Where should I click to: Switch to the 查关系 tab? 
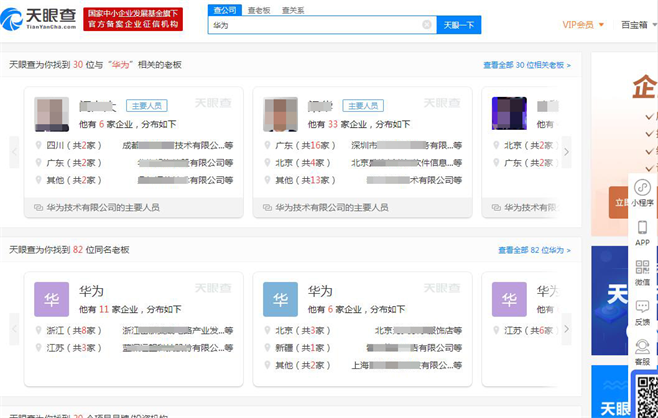click(293, 9)
